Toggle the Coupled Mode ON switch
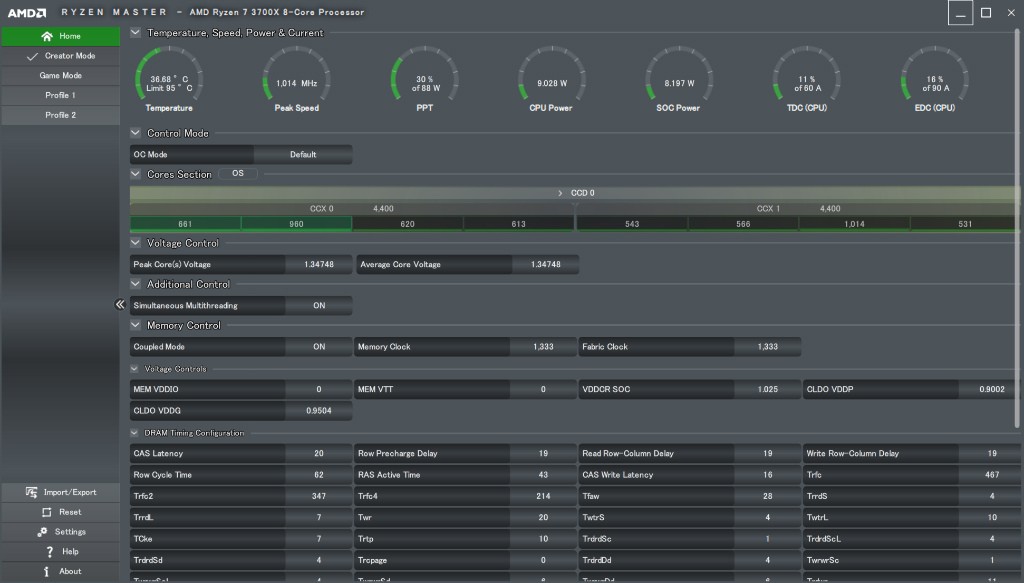 (319, 347)
